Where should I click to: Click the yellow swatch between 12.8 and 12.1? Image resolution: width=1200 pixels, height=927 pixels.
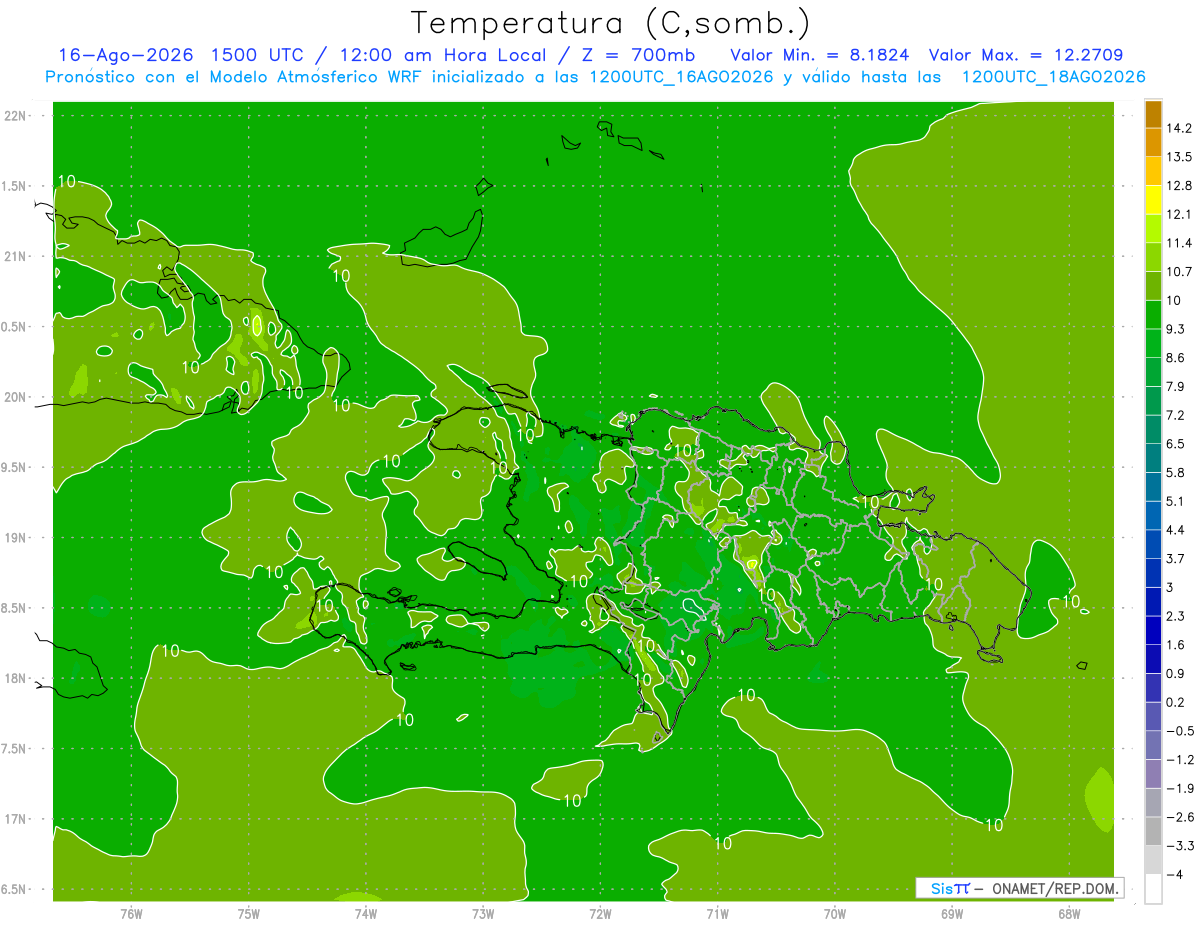pos(1153,200)
